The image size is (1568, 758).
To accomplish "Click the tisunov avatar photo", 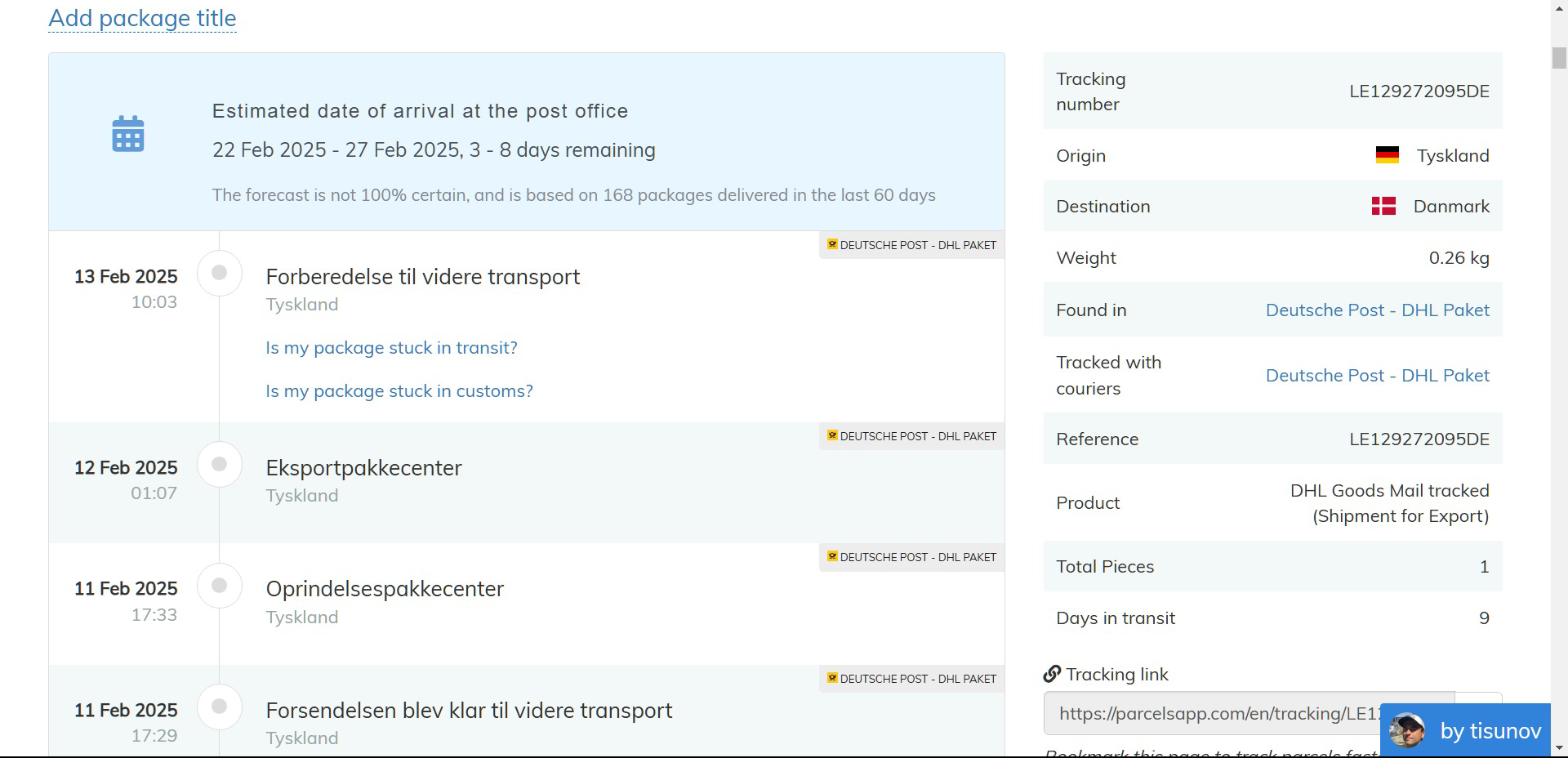I will (x=1407, y=730).
